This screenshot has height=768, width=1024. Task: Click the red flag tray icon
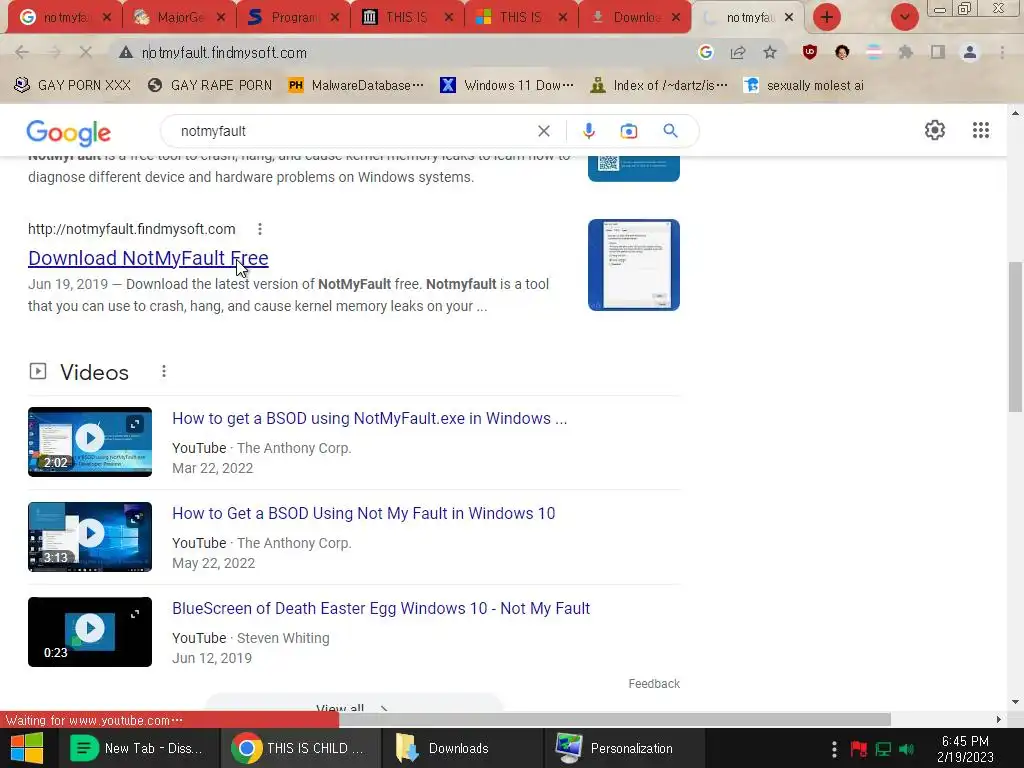[x=858, y=748]
